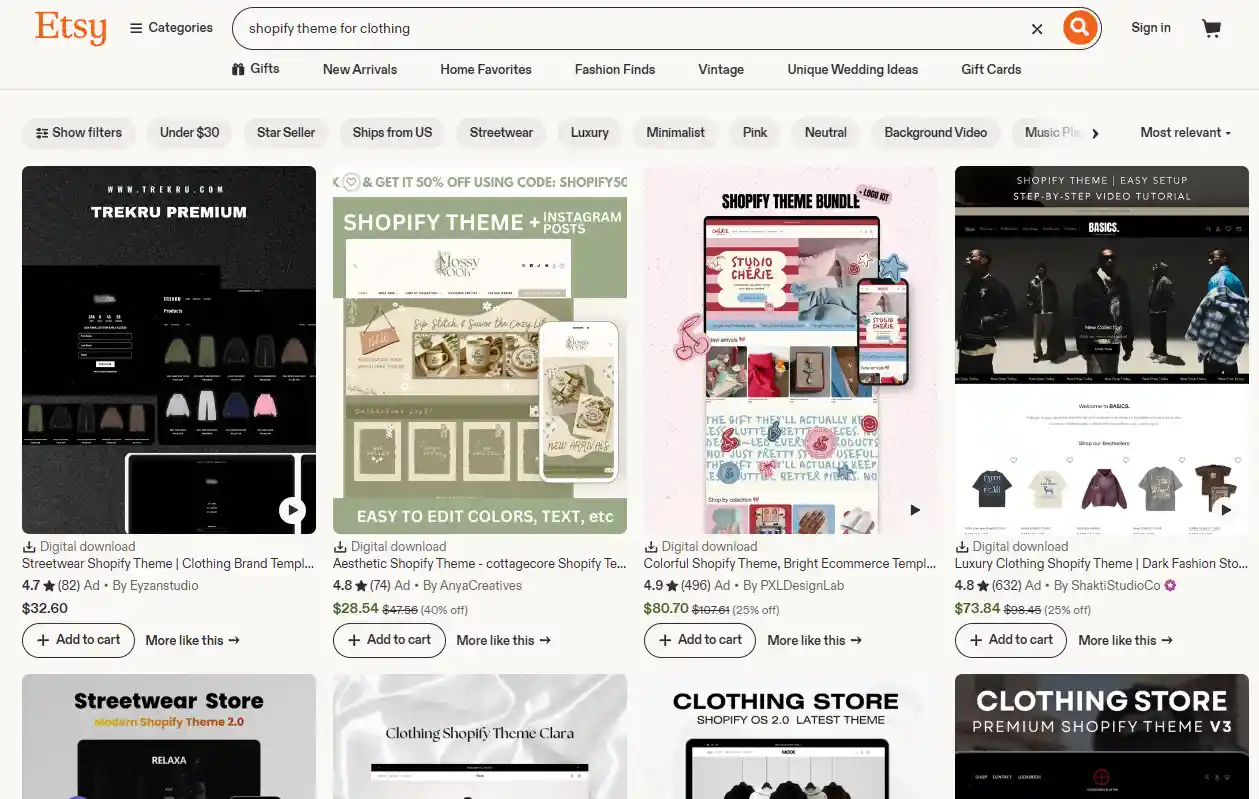Viewport: 1259px width, 799px height.
Task: Open the Gifts navigation link
Action: click(x=256, y=69)
